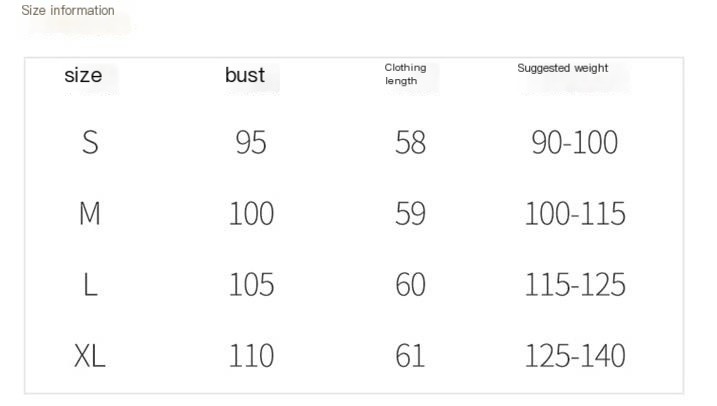Select bust value 105

(x=251, y=285)
